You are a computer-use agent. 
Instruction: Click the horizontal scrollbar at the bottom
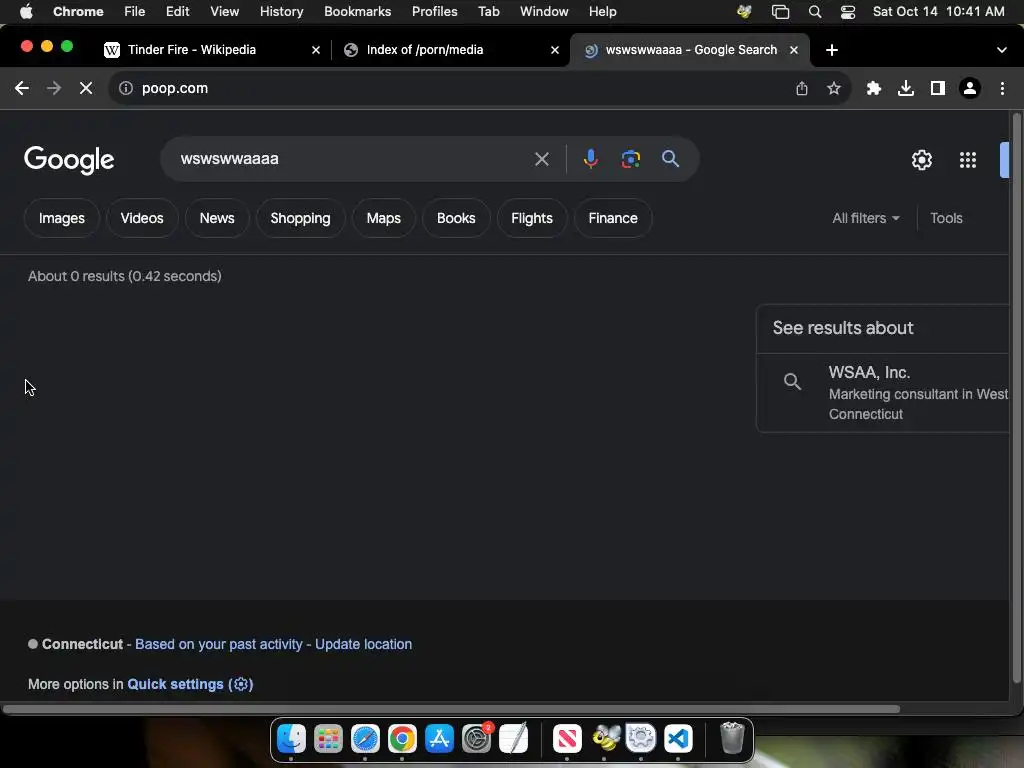[451, 709]
